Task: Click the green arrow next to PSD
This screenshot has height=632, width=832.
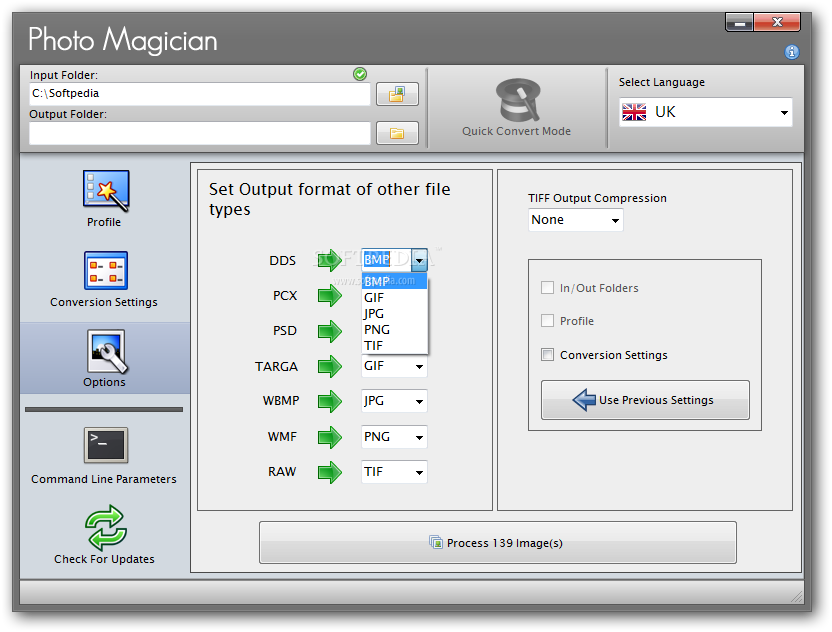Action: click(x=330, y=331)
